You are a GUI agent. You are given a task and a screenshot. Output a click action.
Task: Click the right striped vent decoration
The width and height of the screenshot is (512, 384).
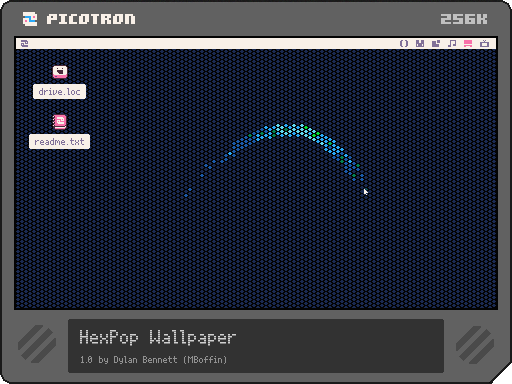(475, 345)
